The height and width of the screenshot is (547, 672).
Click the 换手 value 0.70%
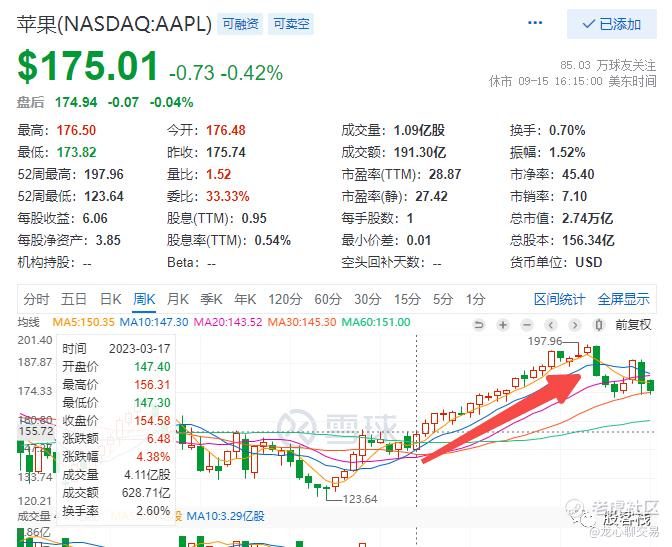[x=567, y=130]
